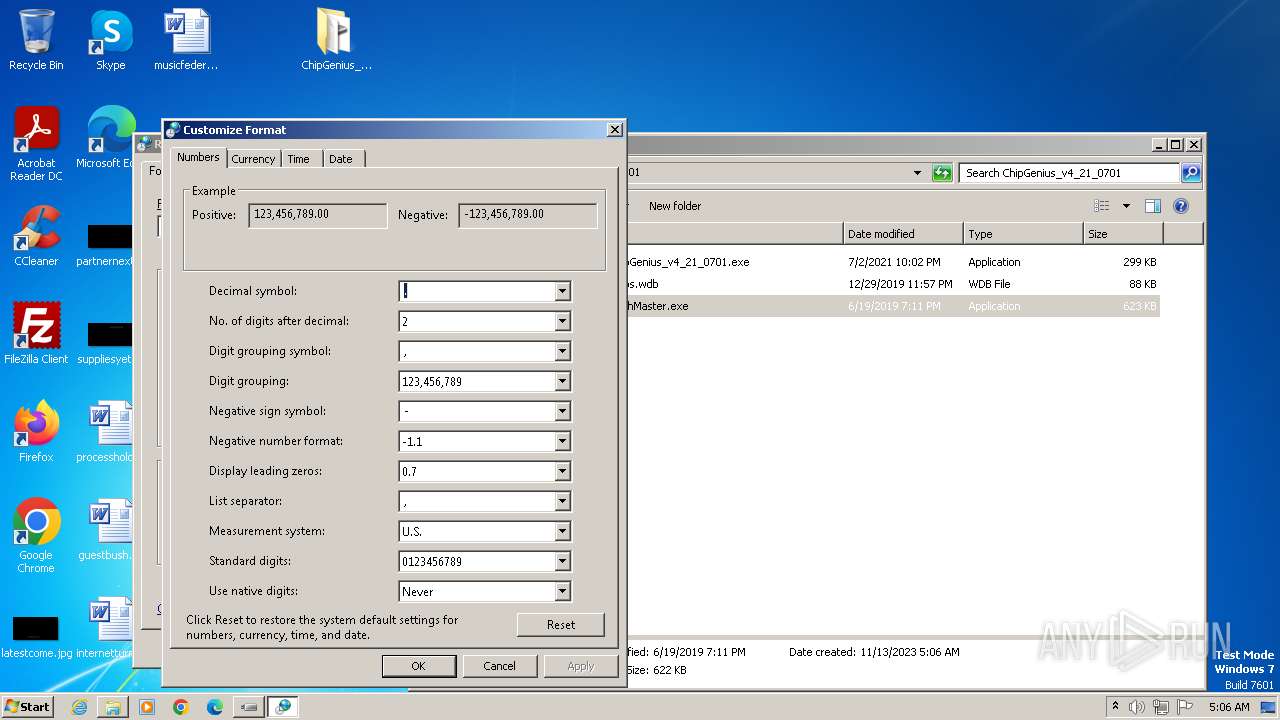Open the Decimal symbol dropdown
The width and height of the screenshot is (1280, 720).
[x=562, y=291]
